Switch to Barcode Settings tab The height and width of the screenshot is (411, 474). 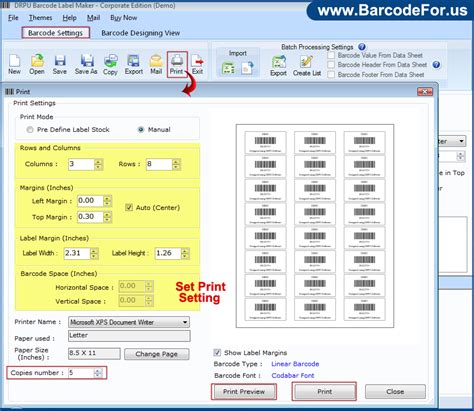click(x=55, y=33)
